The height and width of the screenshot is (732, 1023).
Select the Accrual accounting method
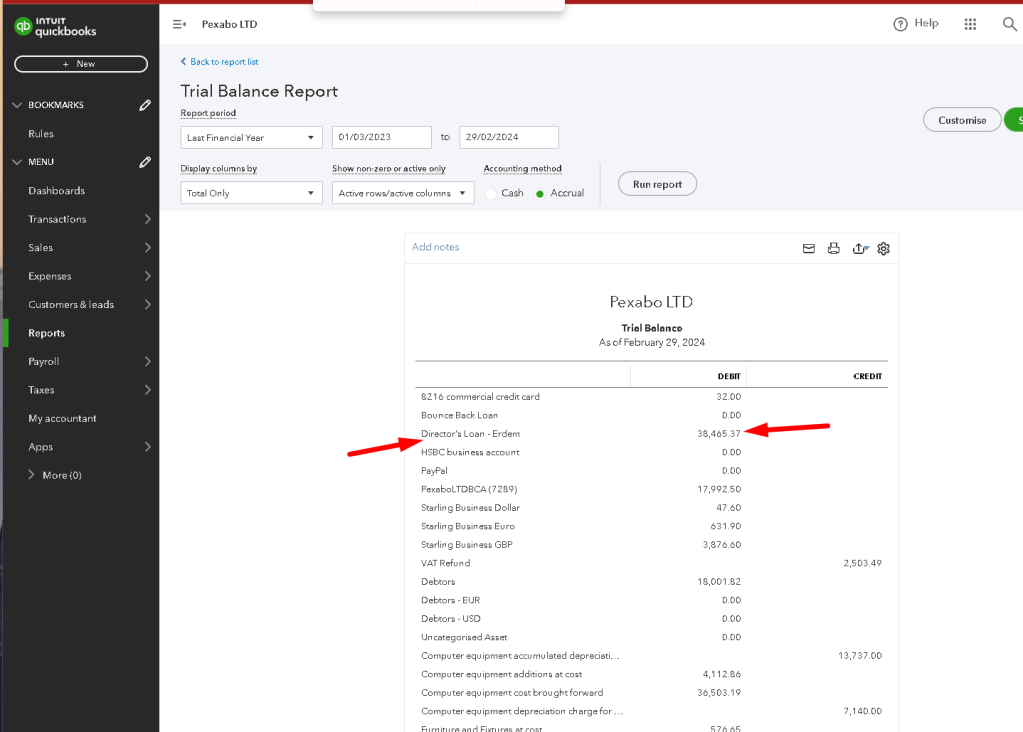[540, 194]
